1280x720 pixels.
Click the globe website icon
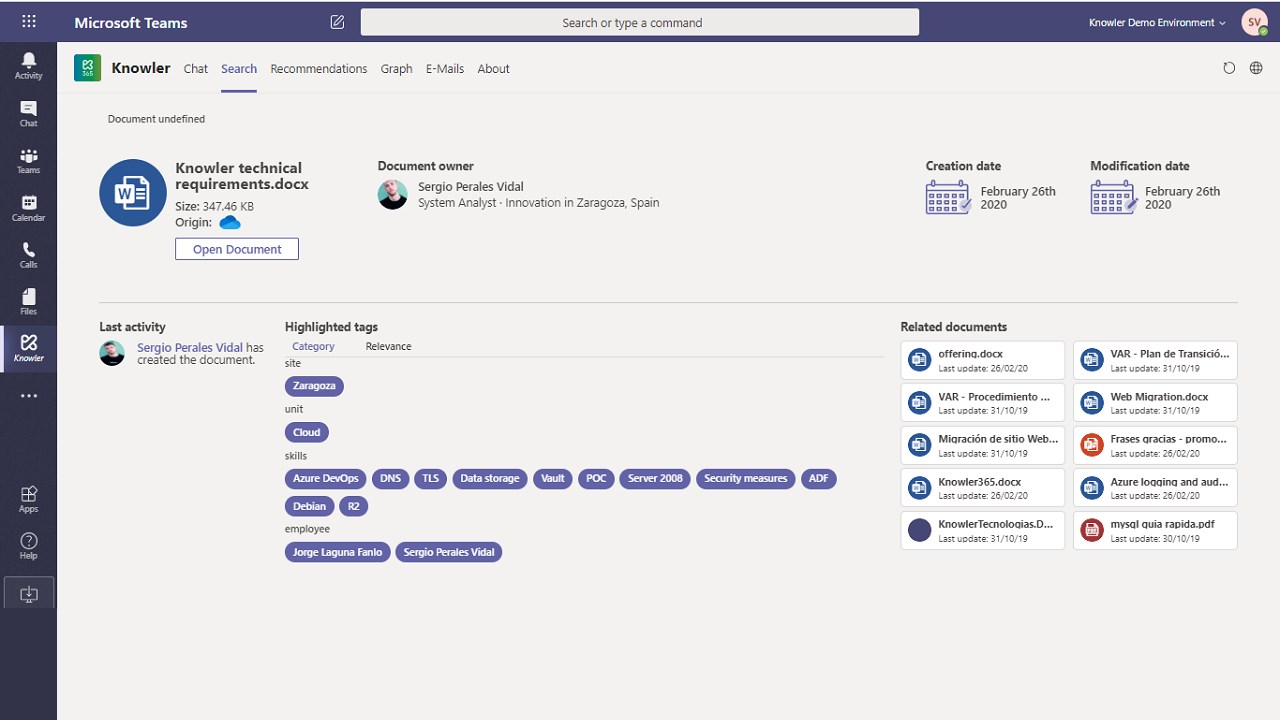click(1256, 68)
